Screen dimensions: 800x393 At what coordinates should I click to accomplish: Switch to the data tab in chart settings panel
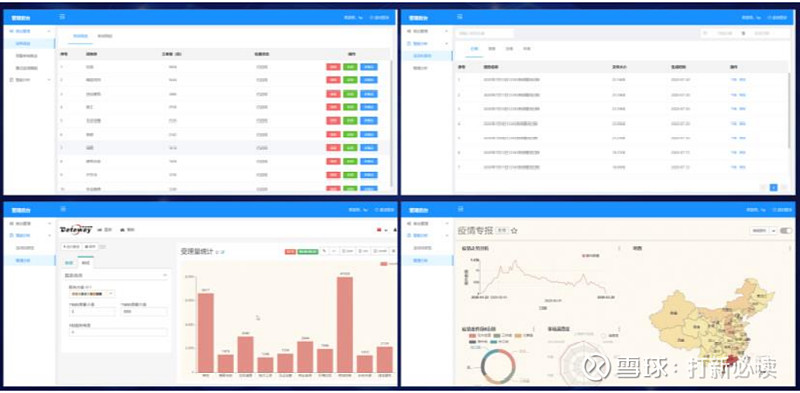click(70, 262)
